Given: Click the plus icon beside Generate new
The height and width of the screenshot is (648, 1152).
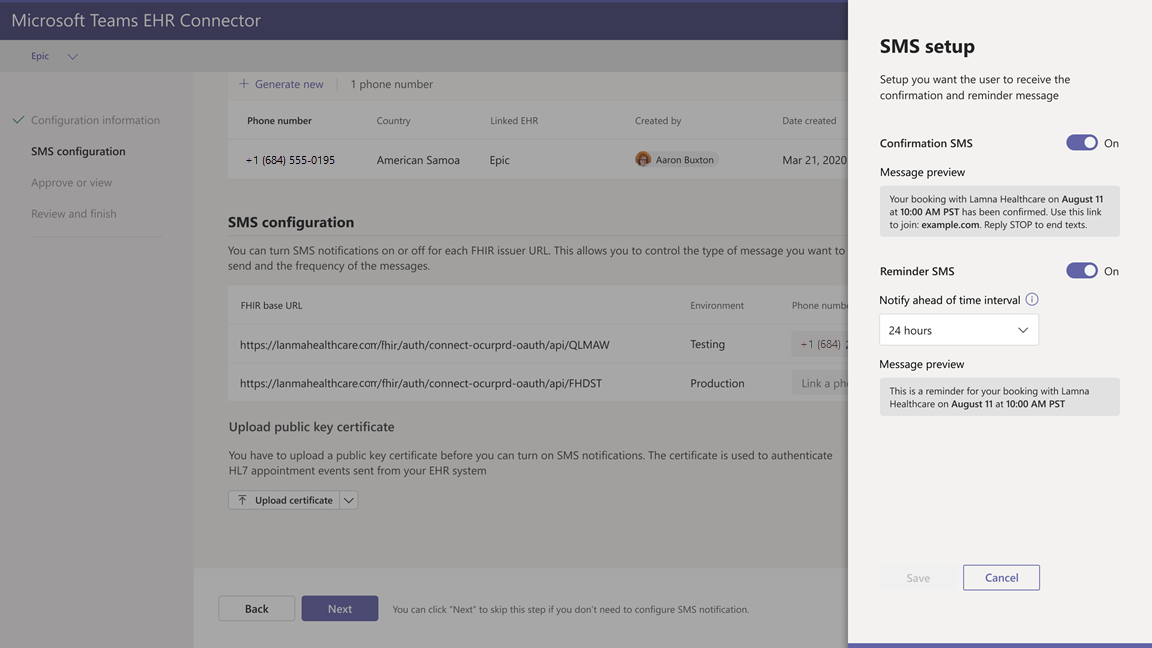Looking at the screenshot, I should tap(244, 84).
